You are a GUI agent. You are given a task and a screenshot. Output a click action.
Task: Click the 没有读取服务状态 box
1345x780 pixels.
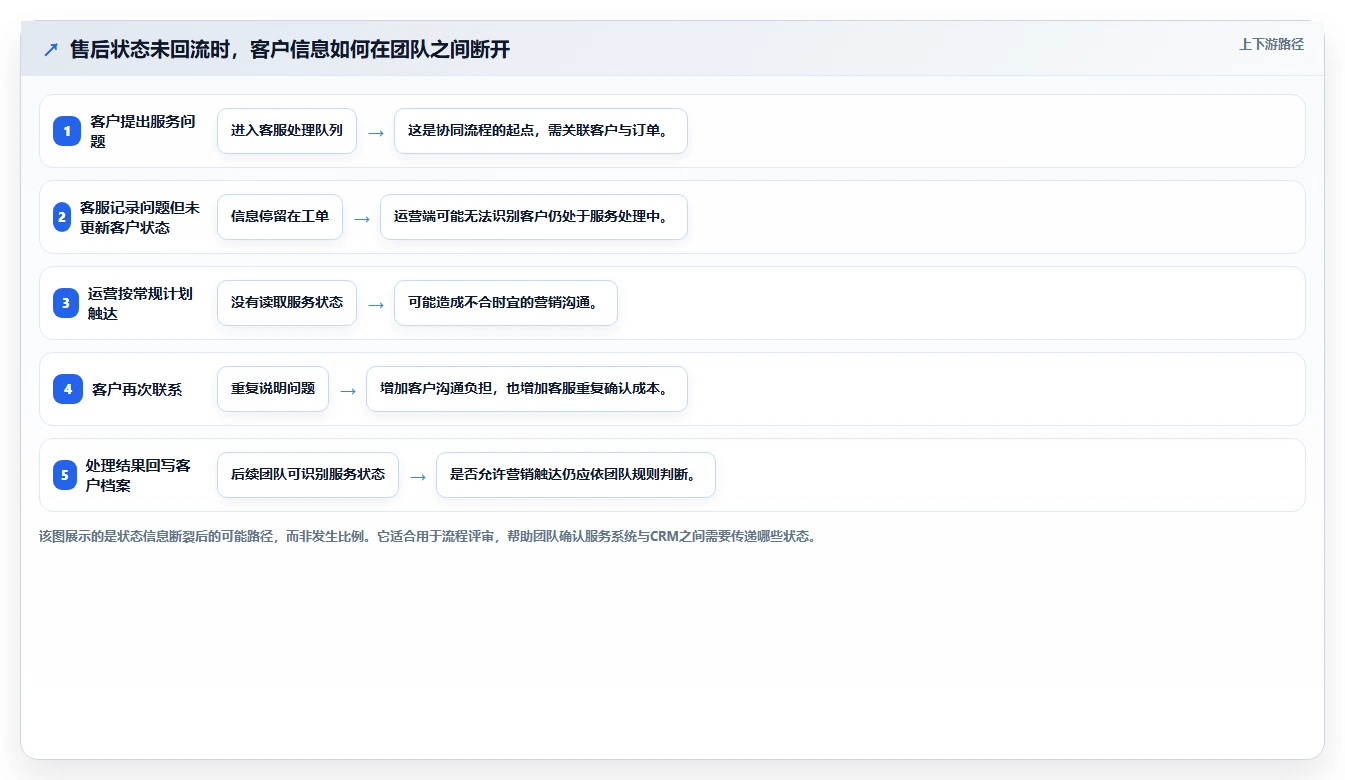click(287, 303)
